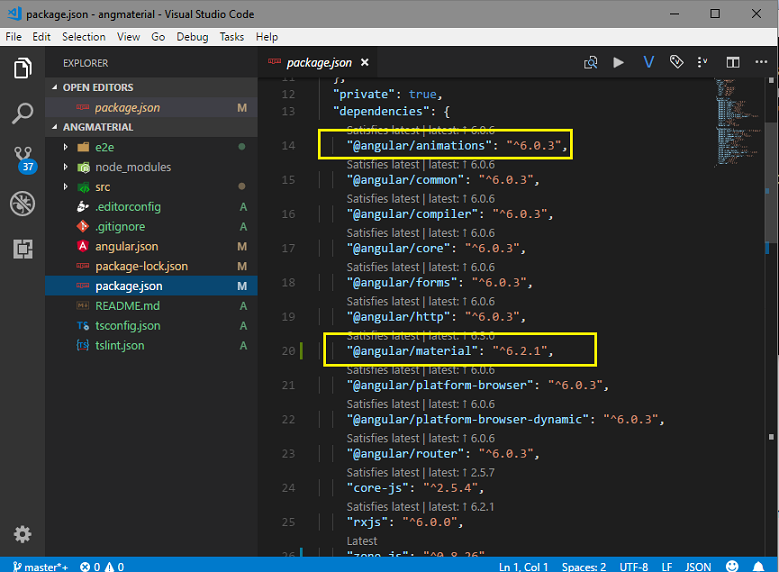The width and height of the screenshot is (779, 572).
Task: Open notifications bell in status bar
Action: point(758,566)
